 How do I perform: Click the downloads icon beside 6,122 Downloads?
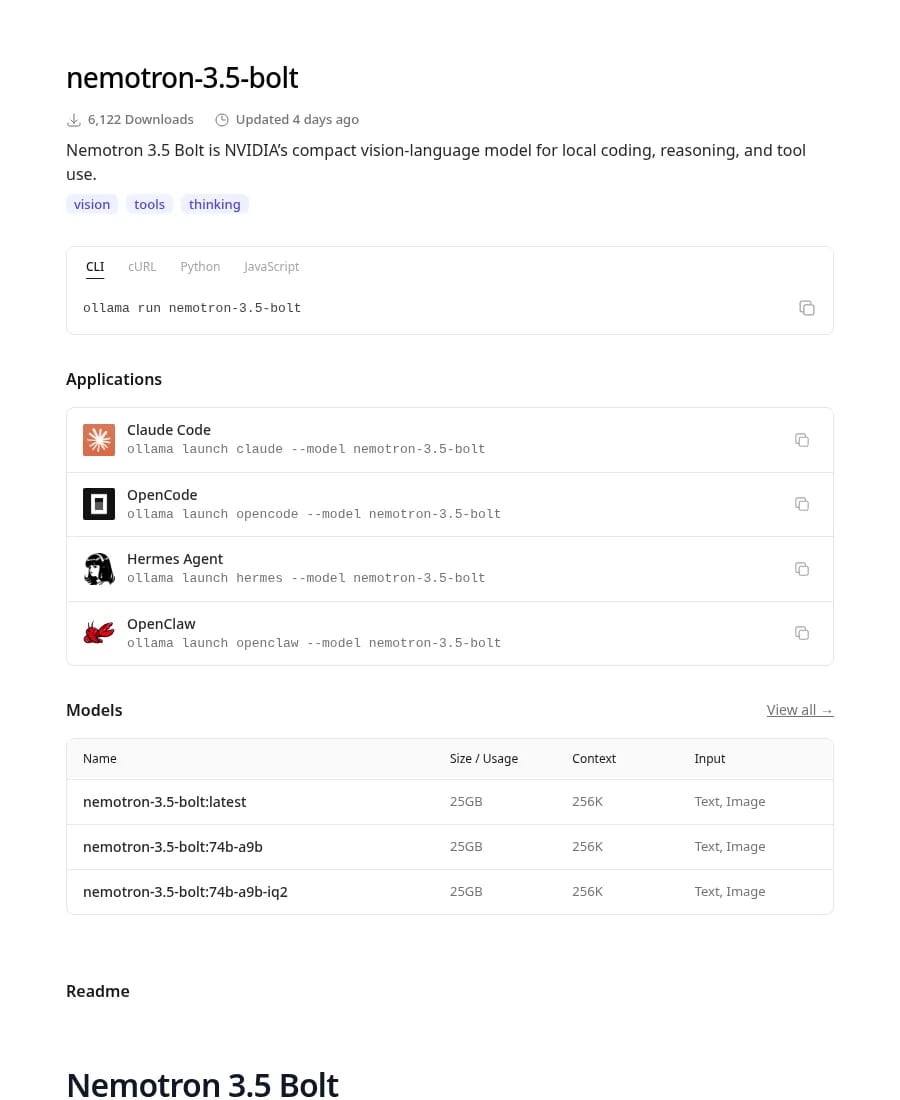pos(74,120)
